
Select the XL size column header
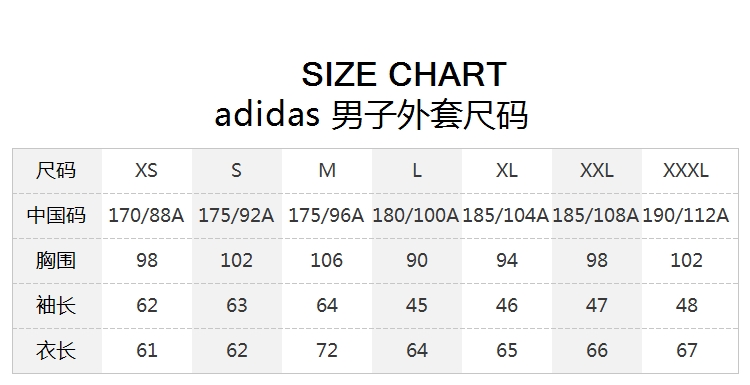[507, 170]
